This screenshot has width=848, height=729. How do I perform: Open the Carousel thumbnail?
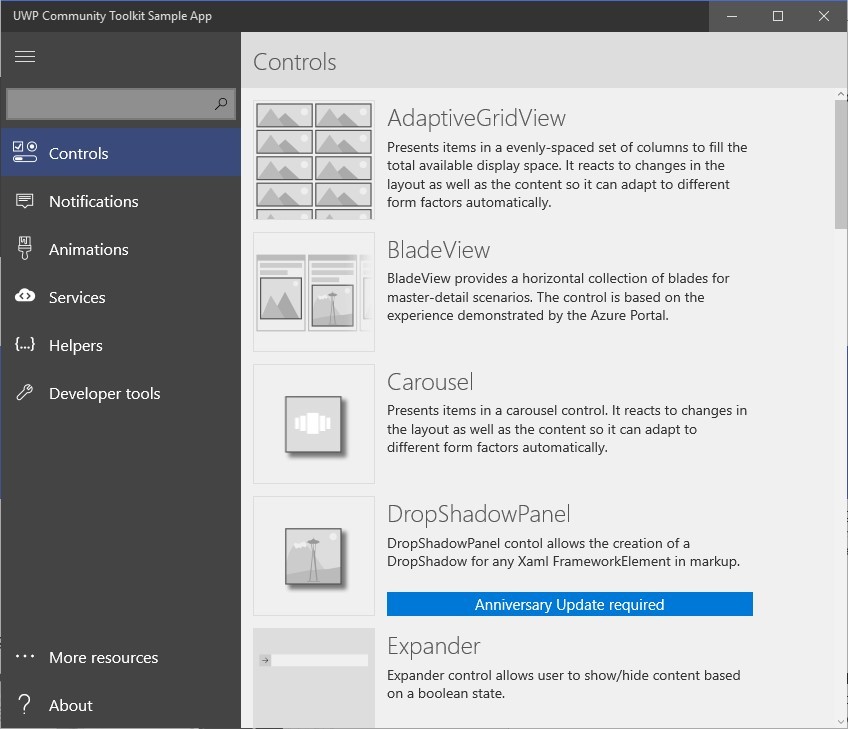pyautogui.click(x=314, y=424)
